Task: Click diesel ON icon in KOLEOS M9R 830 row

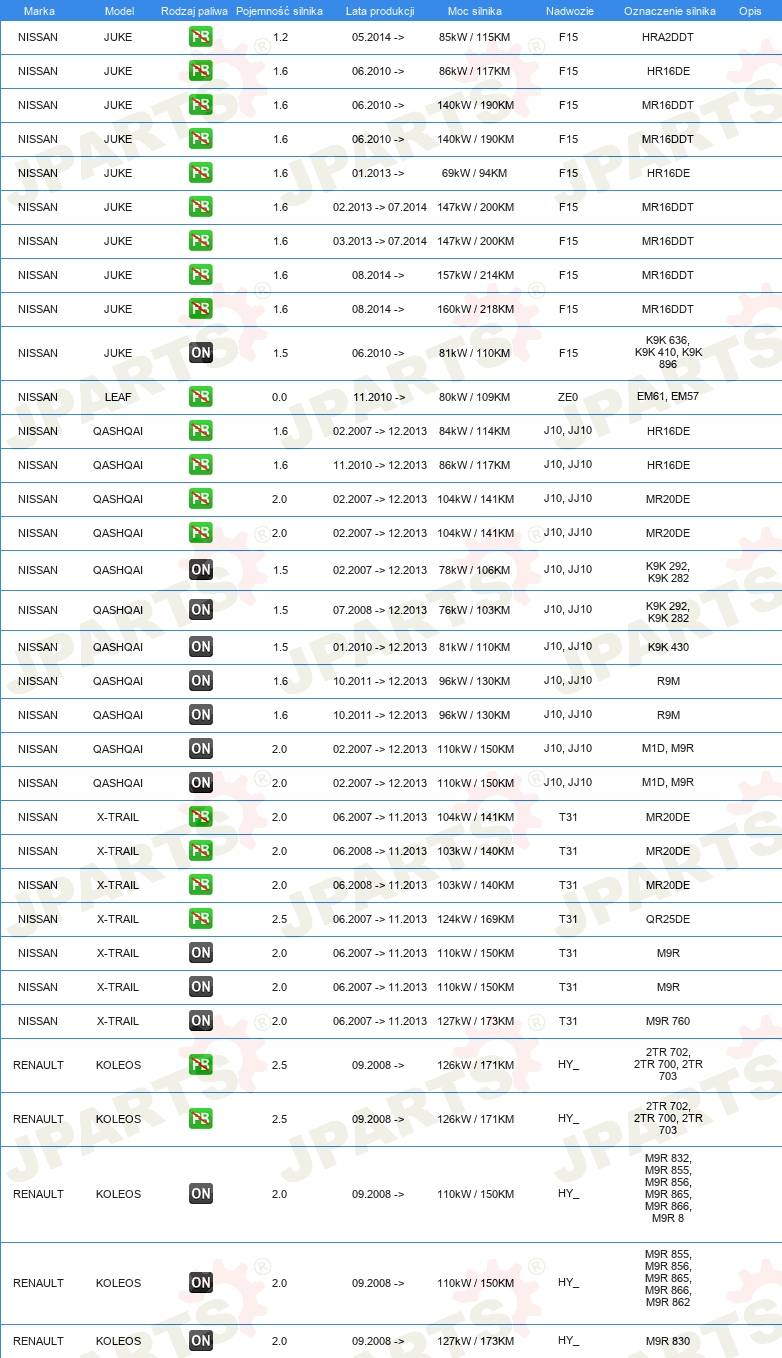Action: point(201,1341)
